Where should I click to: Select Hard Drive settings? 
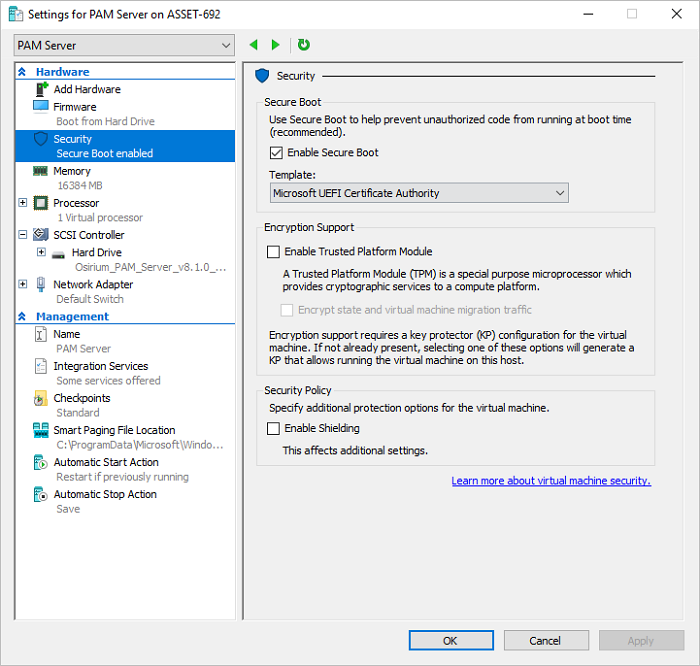tap(97, 253)
